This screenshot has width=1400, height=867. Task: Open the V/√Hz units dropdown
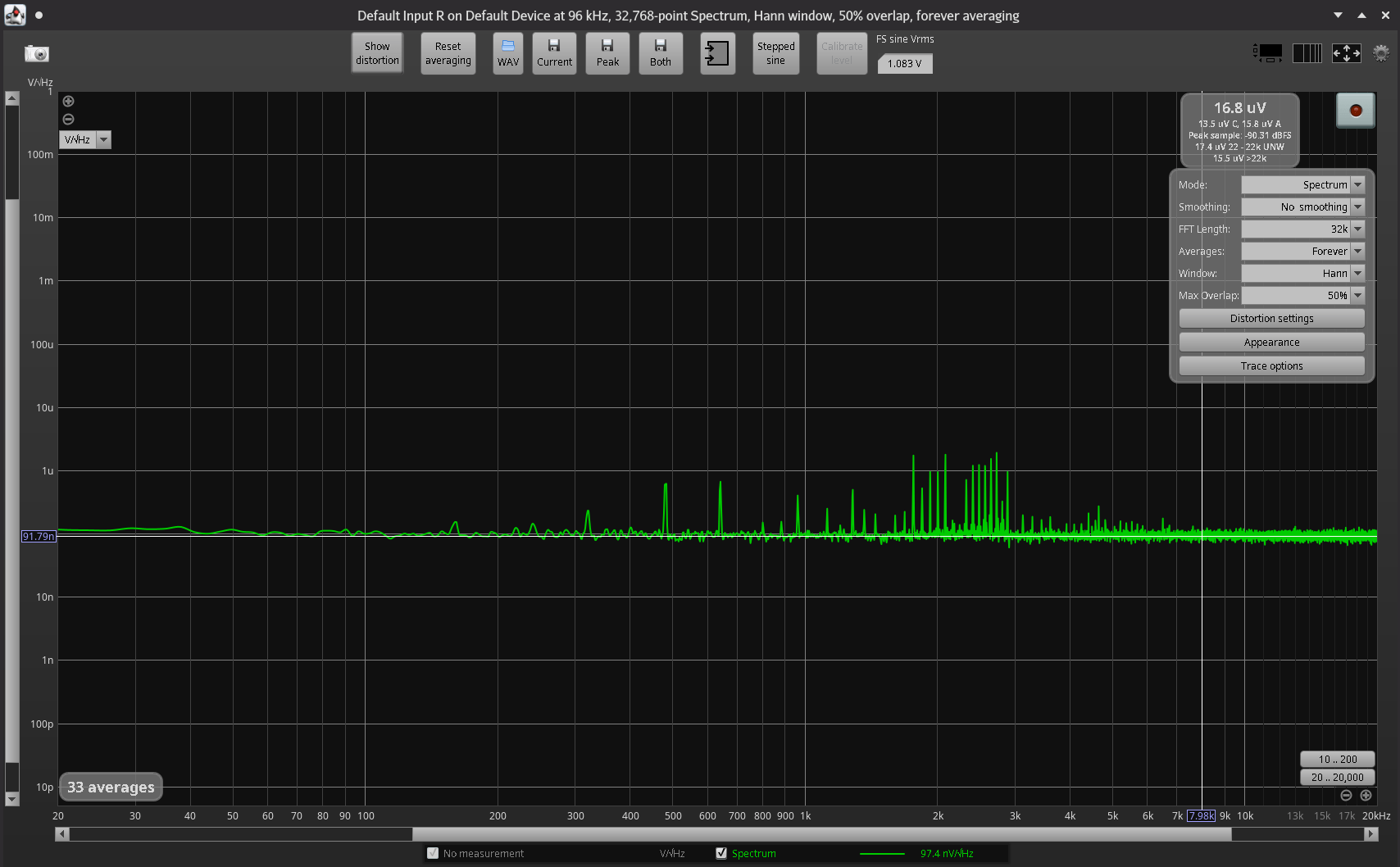[85, 140]
